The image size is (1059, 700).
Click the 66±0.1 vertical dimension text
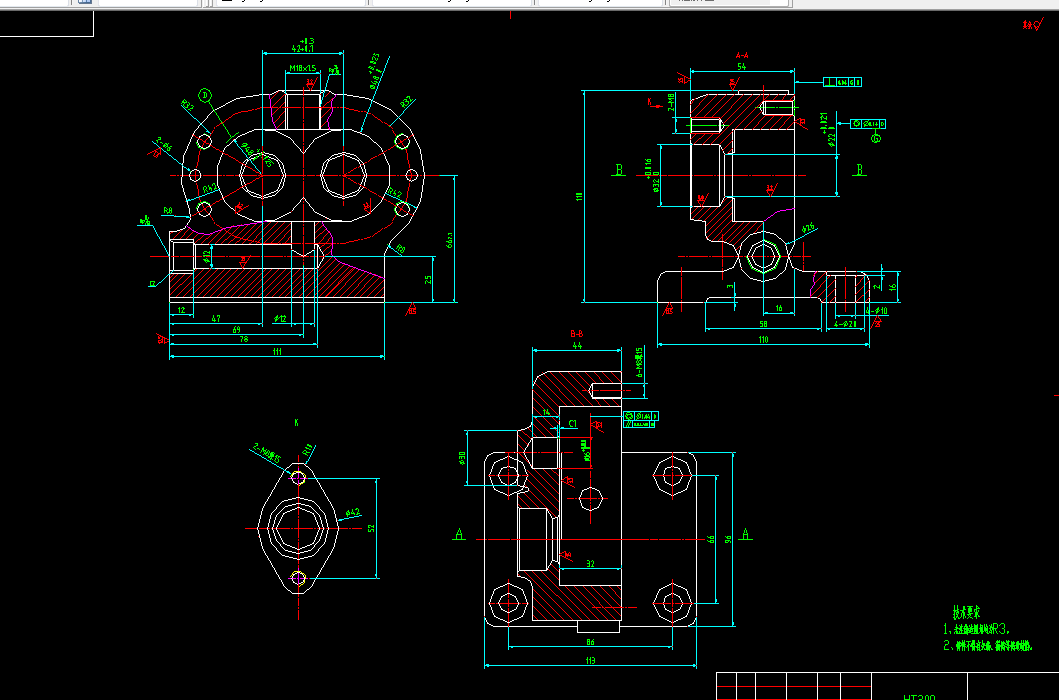pos(450,241)
